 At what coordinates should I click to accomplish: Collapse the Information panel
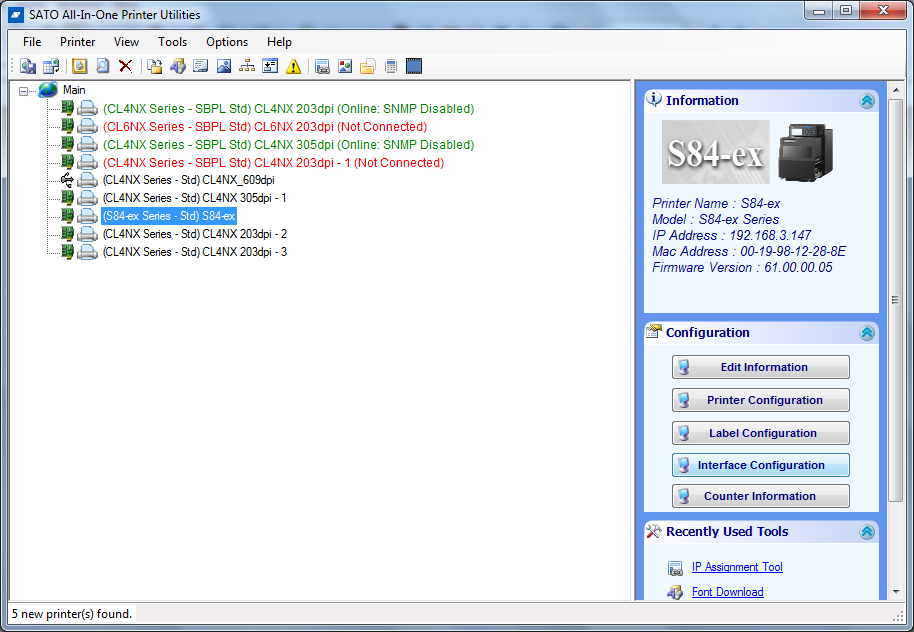[867, 101]
